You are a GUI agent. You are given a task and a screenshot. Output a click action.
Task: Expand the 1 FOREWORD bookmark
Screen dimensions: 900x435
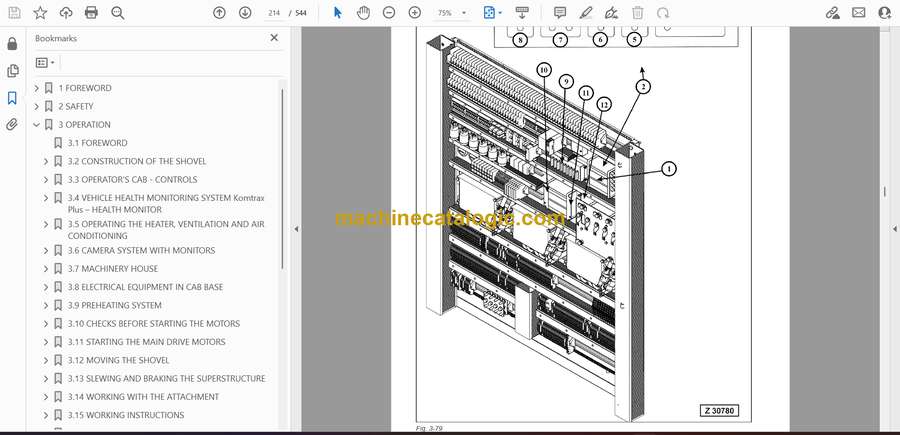37,88
